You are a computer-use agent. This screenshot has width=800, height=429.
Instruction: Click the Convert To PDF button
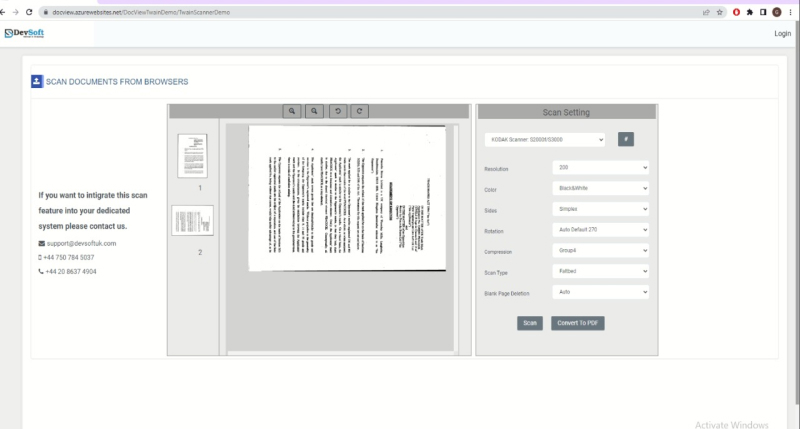(578, 323)
